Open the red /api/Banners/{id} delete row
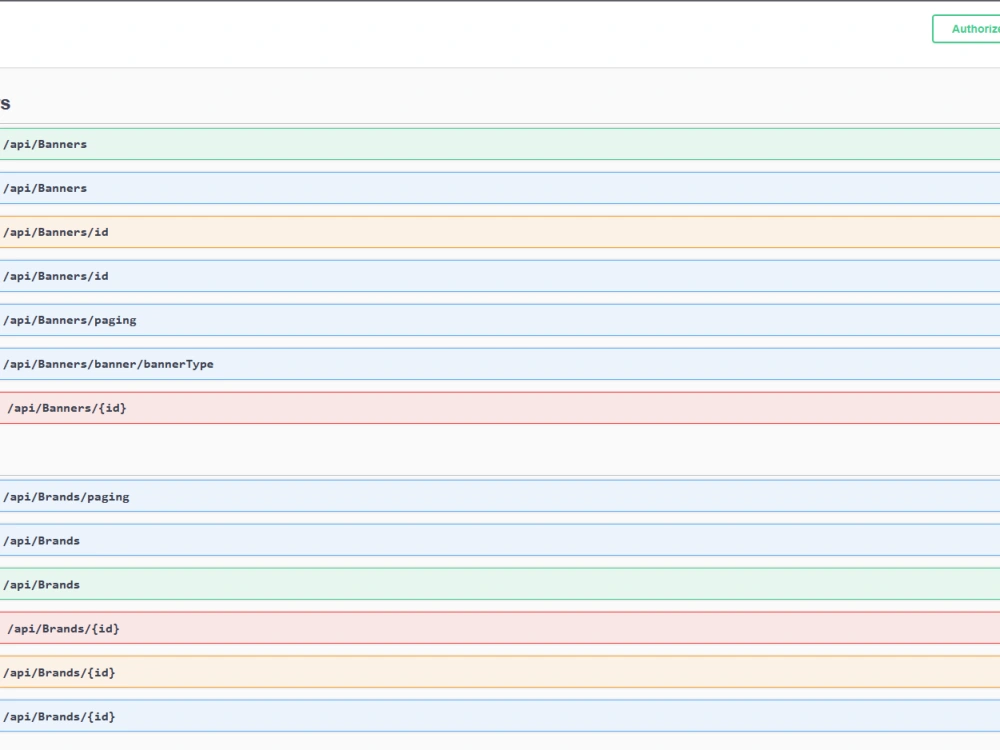 coord(500,408)
